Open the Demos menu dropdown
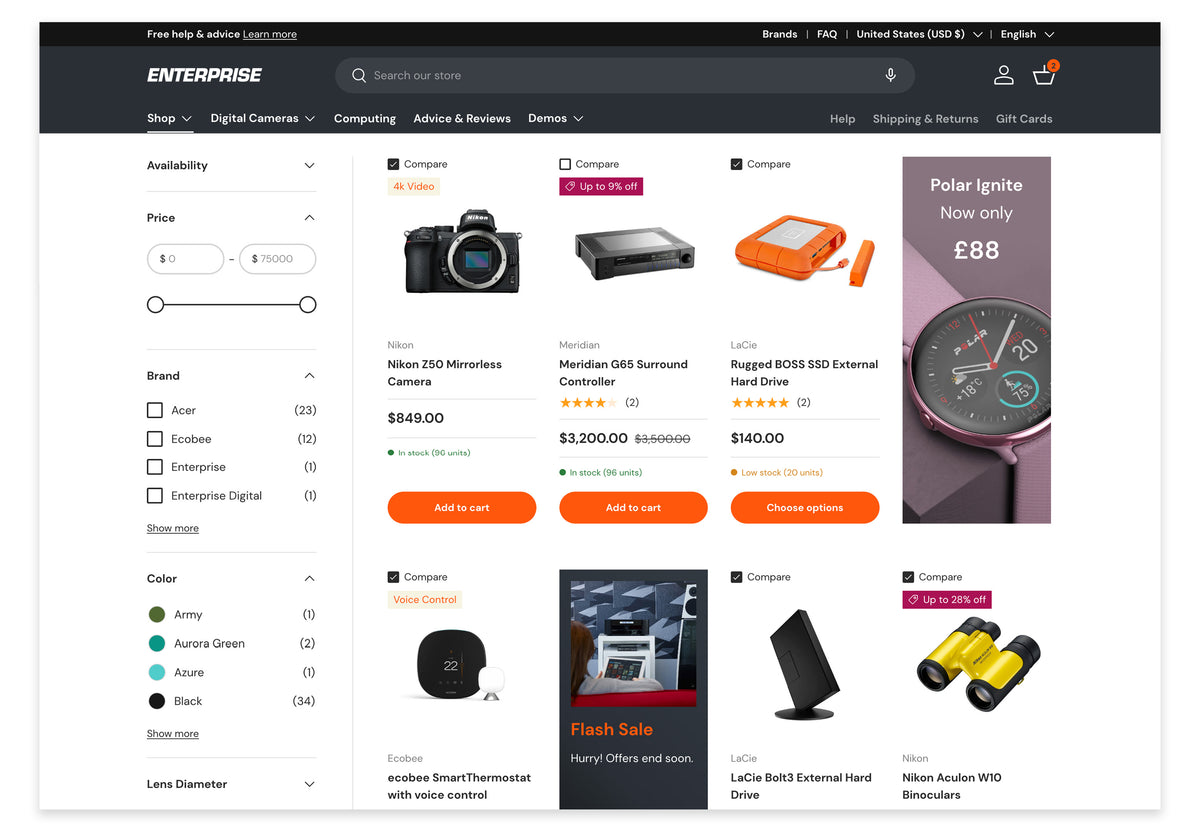Viewport: 1200px width, 831px height. [x=556, y=118]
